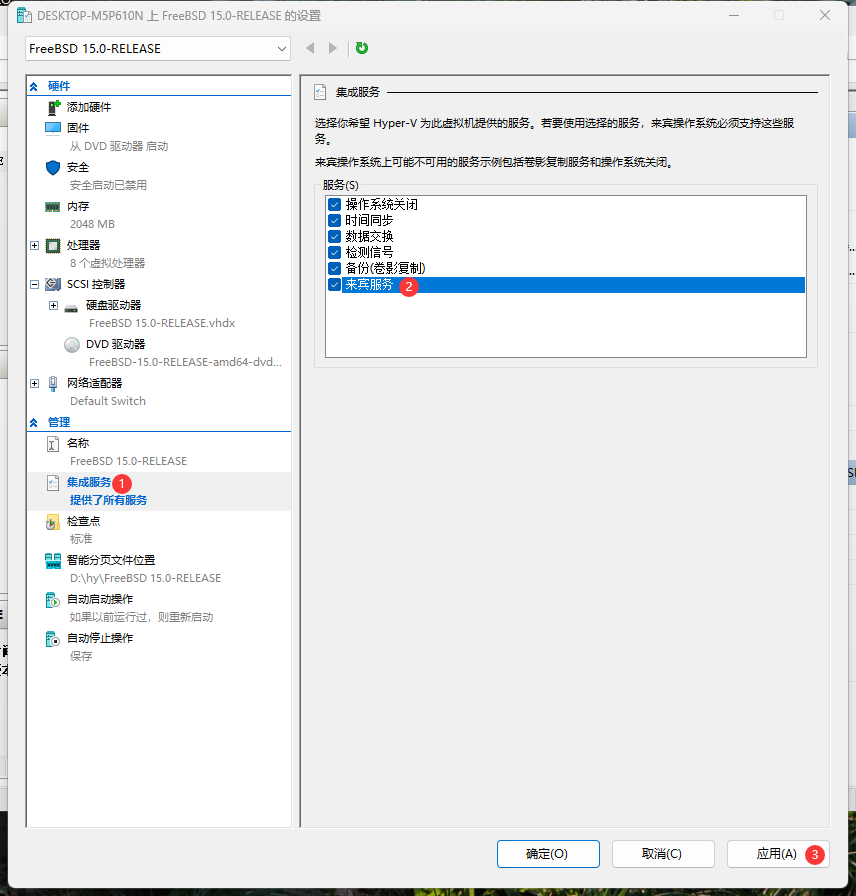Toggle 备份(卷影复制) checkbox
856x896 pixels.
[335, 269]
